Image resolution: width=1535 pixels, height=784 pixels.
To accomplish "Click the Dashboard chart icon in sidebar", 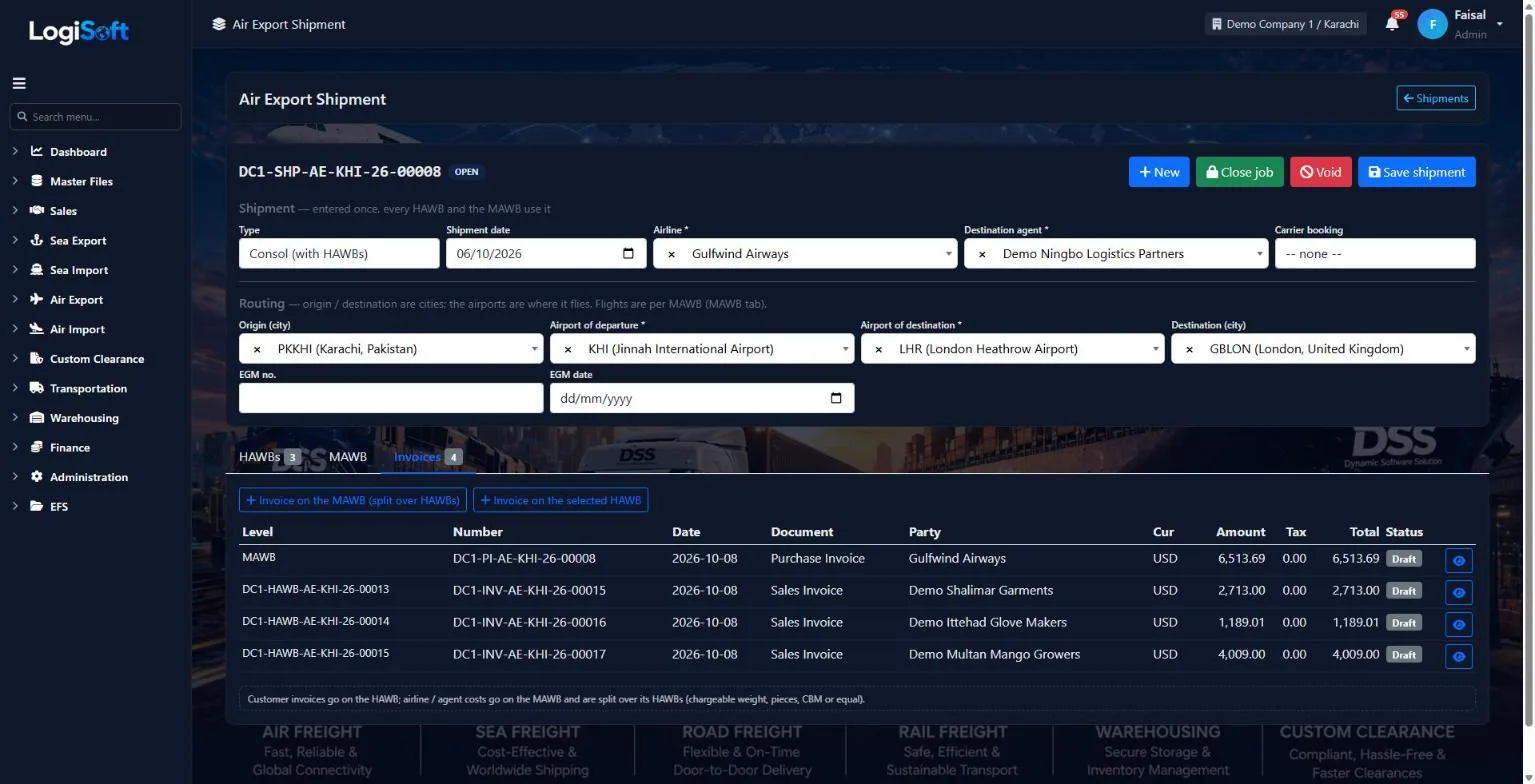I will [37, 152].
